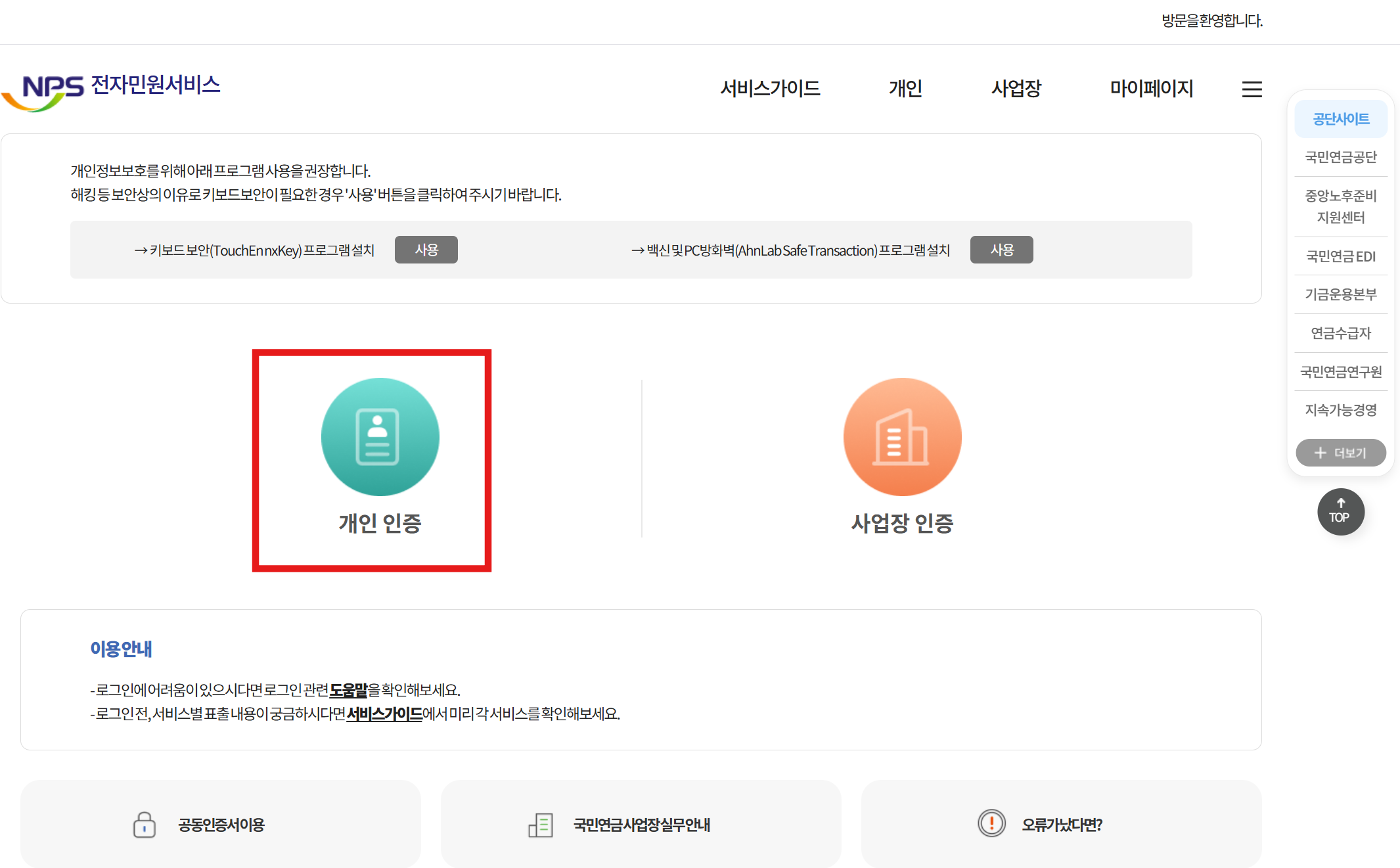This screenshot has width=1400, height=868.
Task: Open 연금수급자 link
Action: tap(1340, 333)
